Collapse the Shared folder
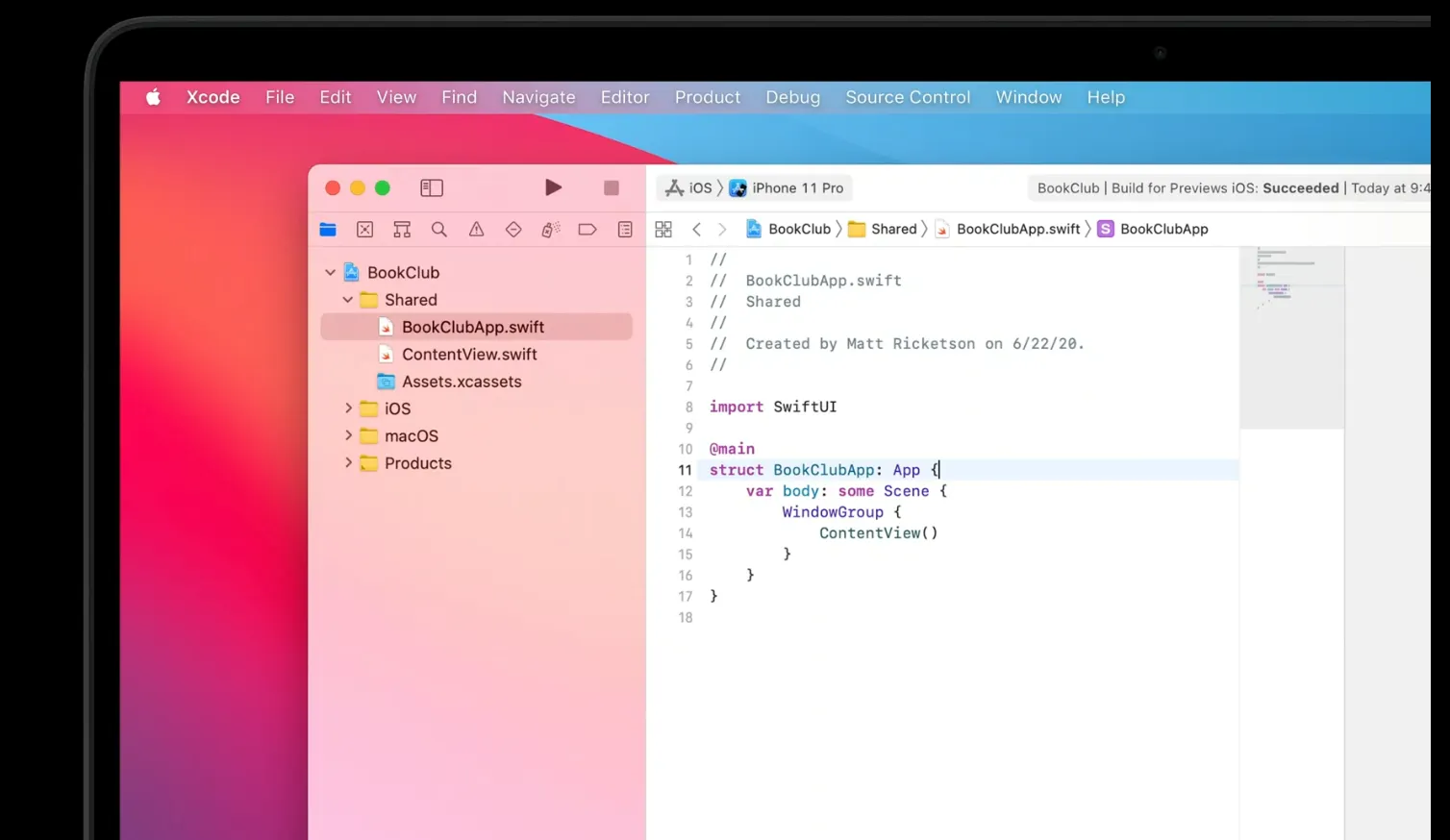 tap(347, 300)
